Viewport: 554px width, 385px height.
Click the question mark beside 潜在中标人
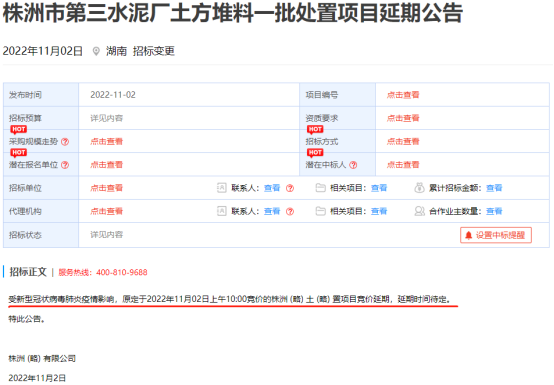(x=353, y=165)
